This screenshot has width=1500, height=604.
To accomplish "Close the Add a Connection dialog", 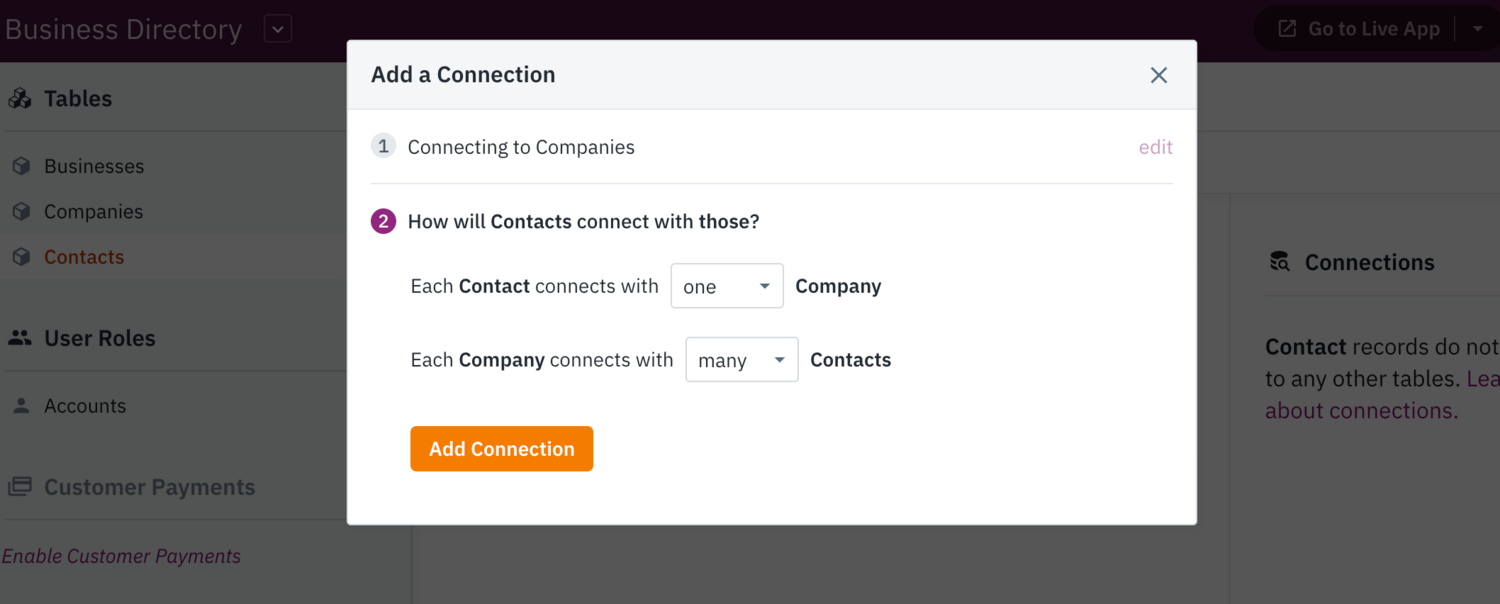I will pos(1159,75).
